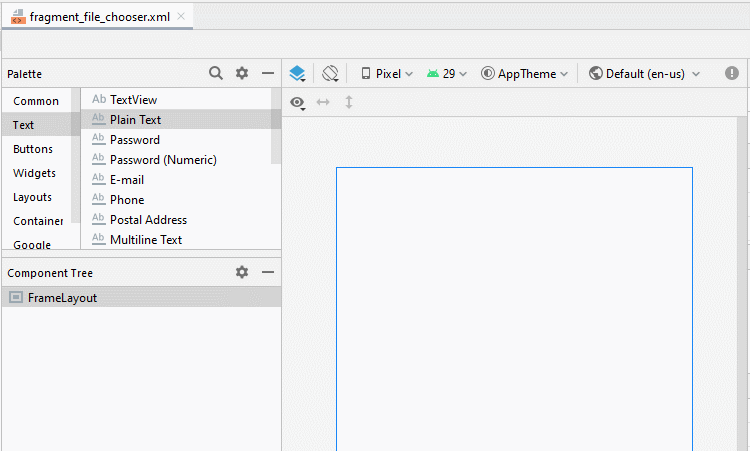The image size is (750, 451).
Task: Click the TextView Ab icon
Action: 99,99
